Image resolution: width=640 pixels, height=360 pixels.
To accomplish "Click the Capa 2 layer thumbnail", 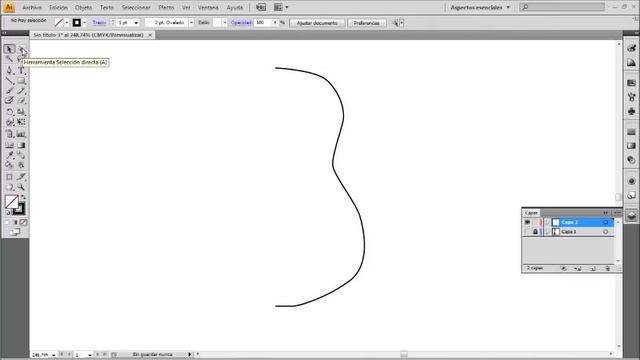I will coord(556,222).
